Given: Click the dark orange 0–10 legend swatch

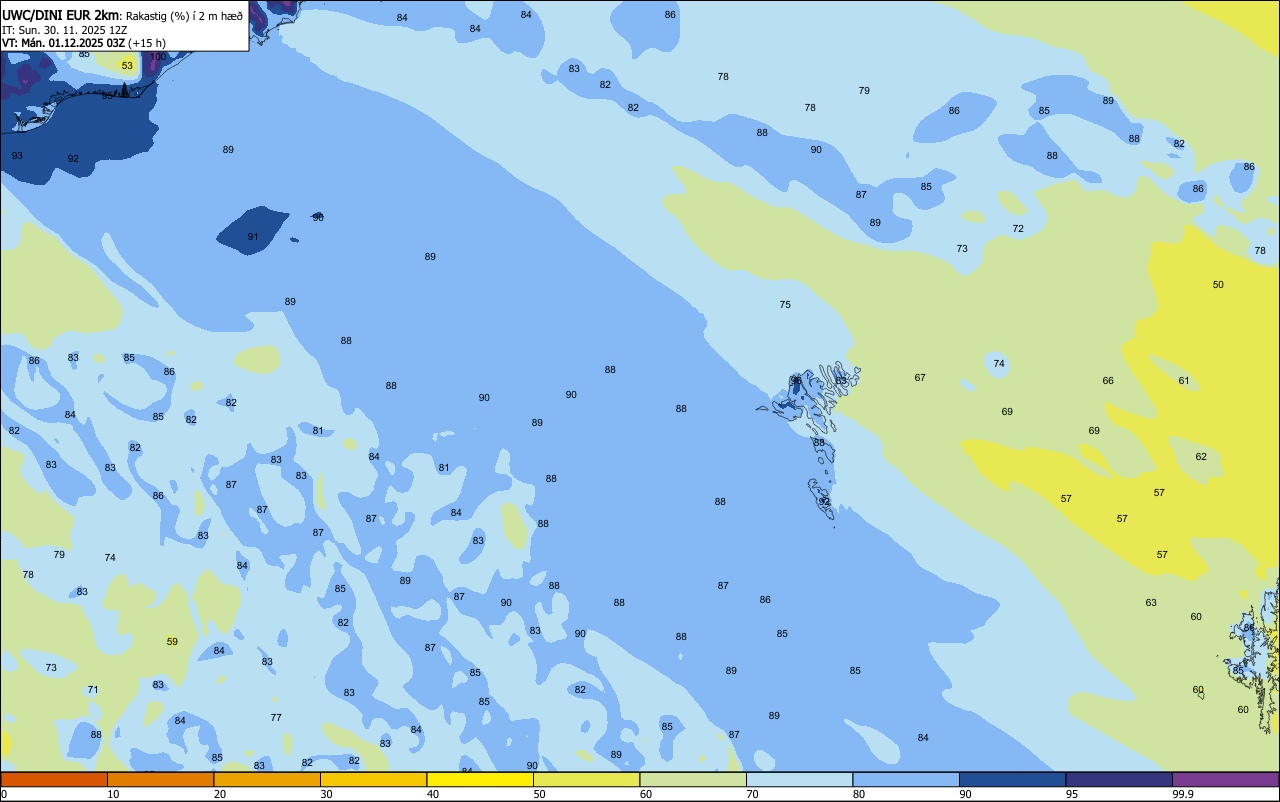Looking at the screenshot, I should click(x=54, y=779).
